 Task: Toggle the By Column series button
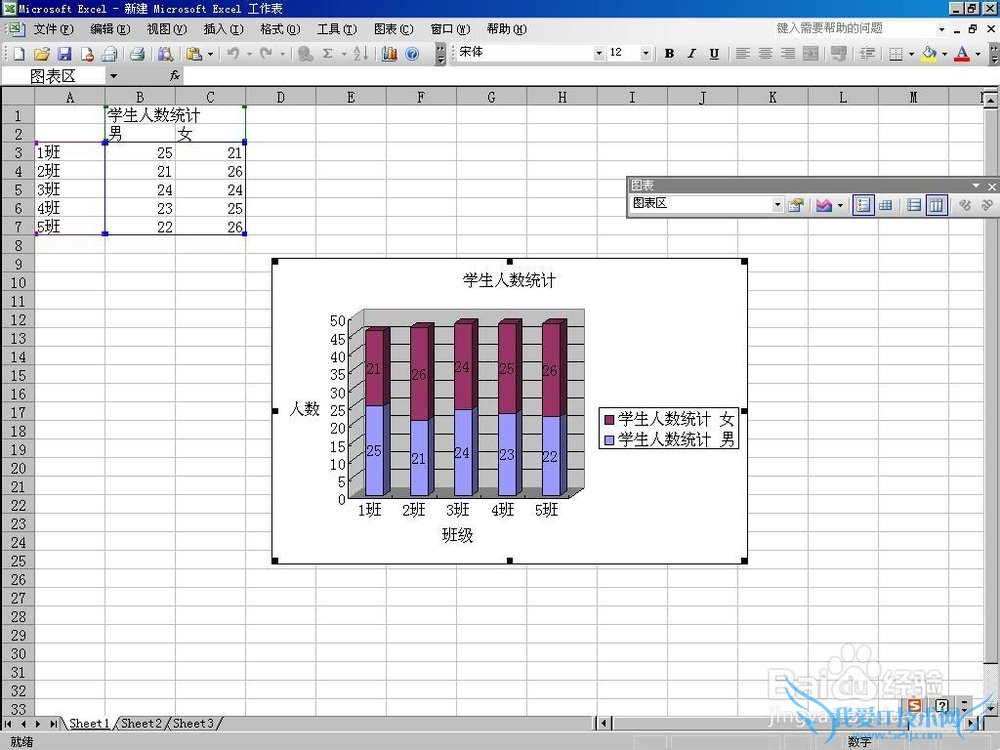[936, 205]
